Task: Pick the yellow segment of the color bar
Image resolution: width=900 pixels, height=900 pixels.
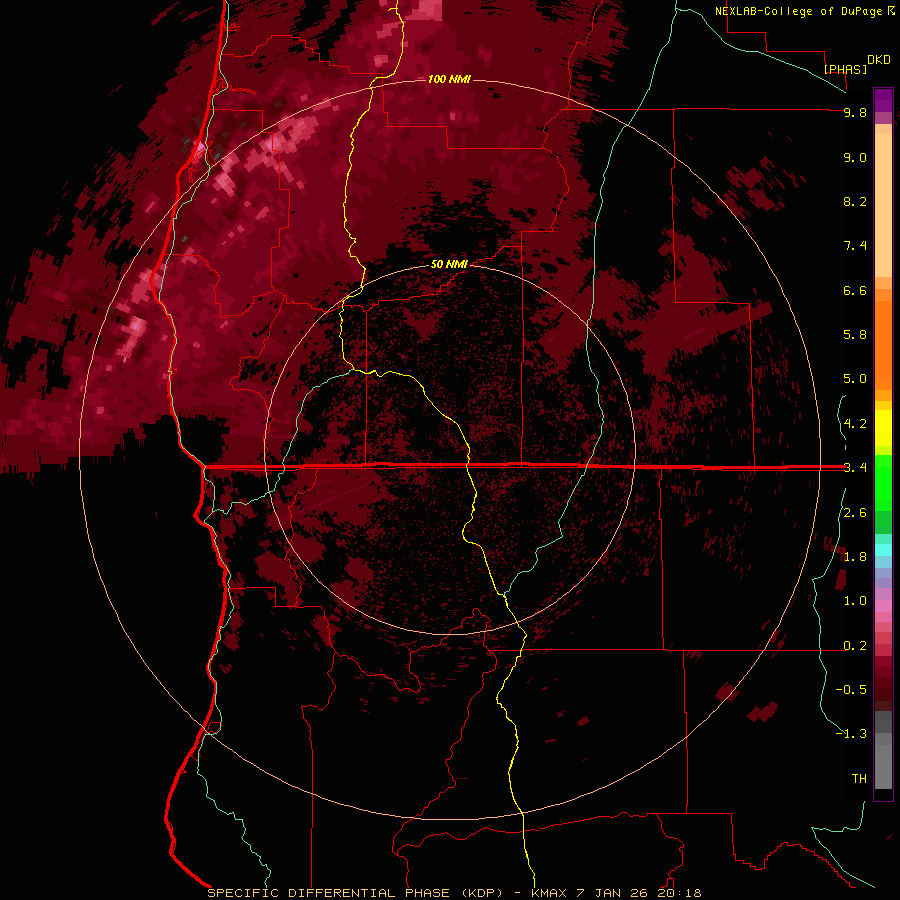Action: [883, 428]
